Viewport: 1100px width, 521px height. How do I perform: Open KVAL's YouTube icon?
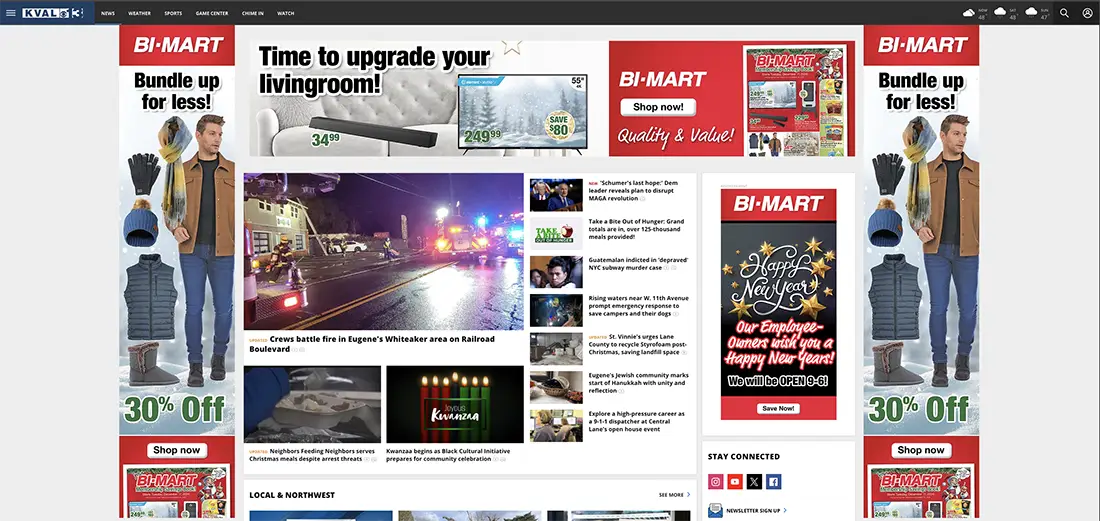tap(735, 482)
